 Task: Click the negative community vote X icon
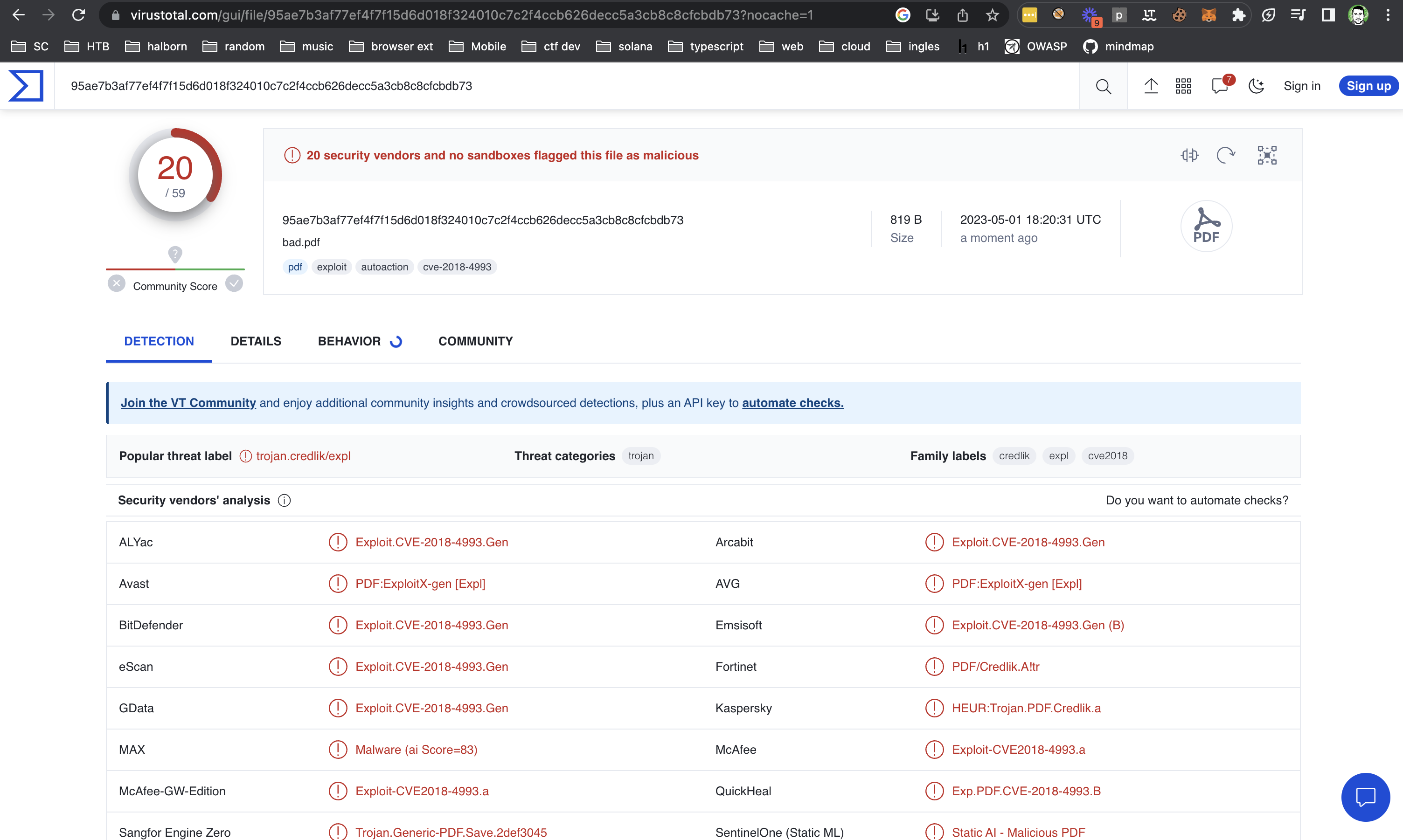[117, 283]
